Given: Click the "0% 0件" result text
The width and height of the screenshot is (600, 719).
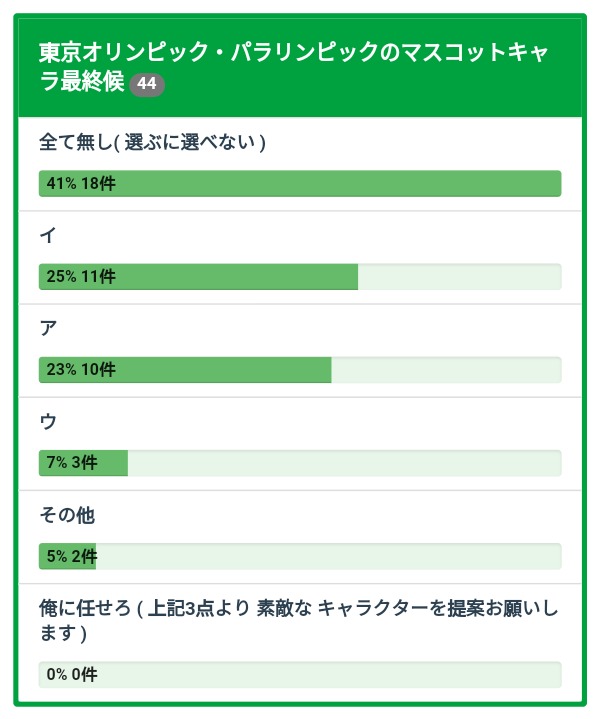Looking at the screenshot, I should click(x=72, y=675).
